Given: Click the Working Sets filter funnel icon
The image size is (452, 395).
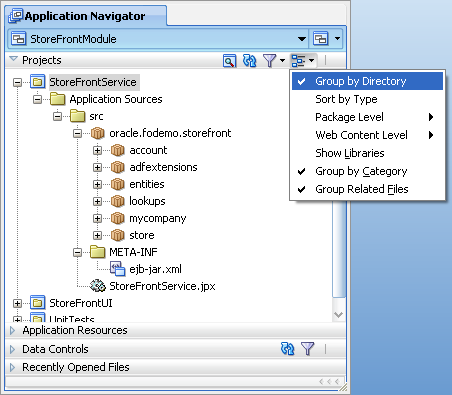Looking at the screenshot, I should coord(269,61).
